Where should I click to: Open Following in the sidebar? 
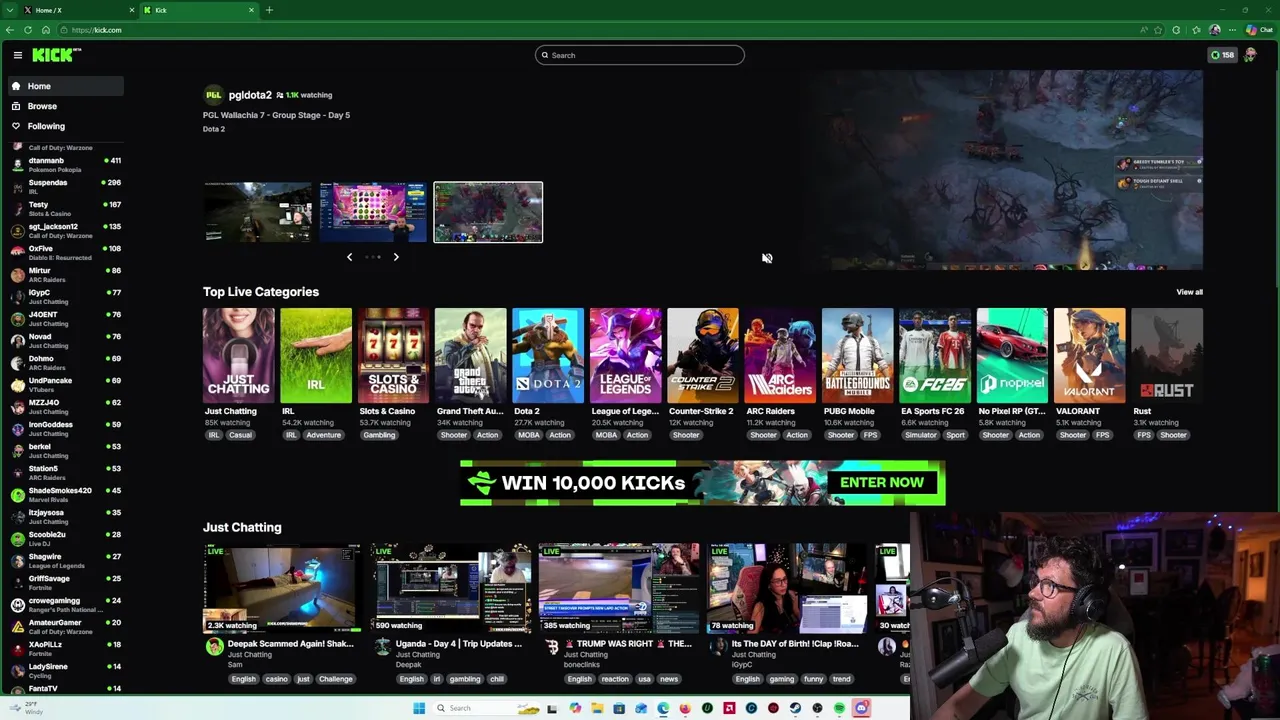point(65,126)
